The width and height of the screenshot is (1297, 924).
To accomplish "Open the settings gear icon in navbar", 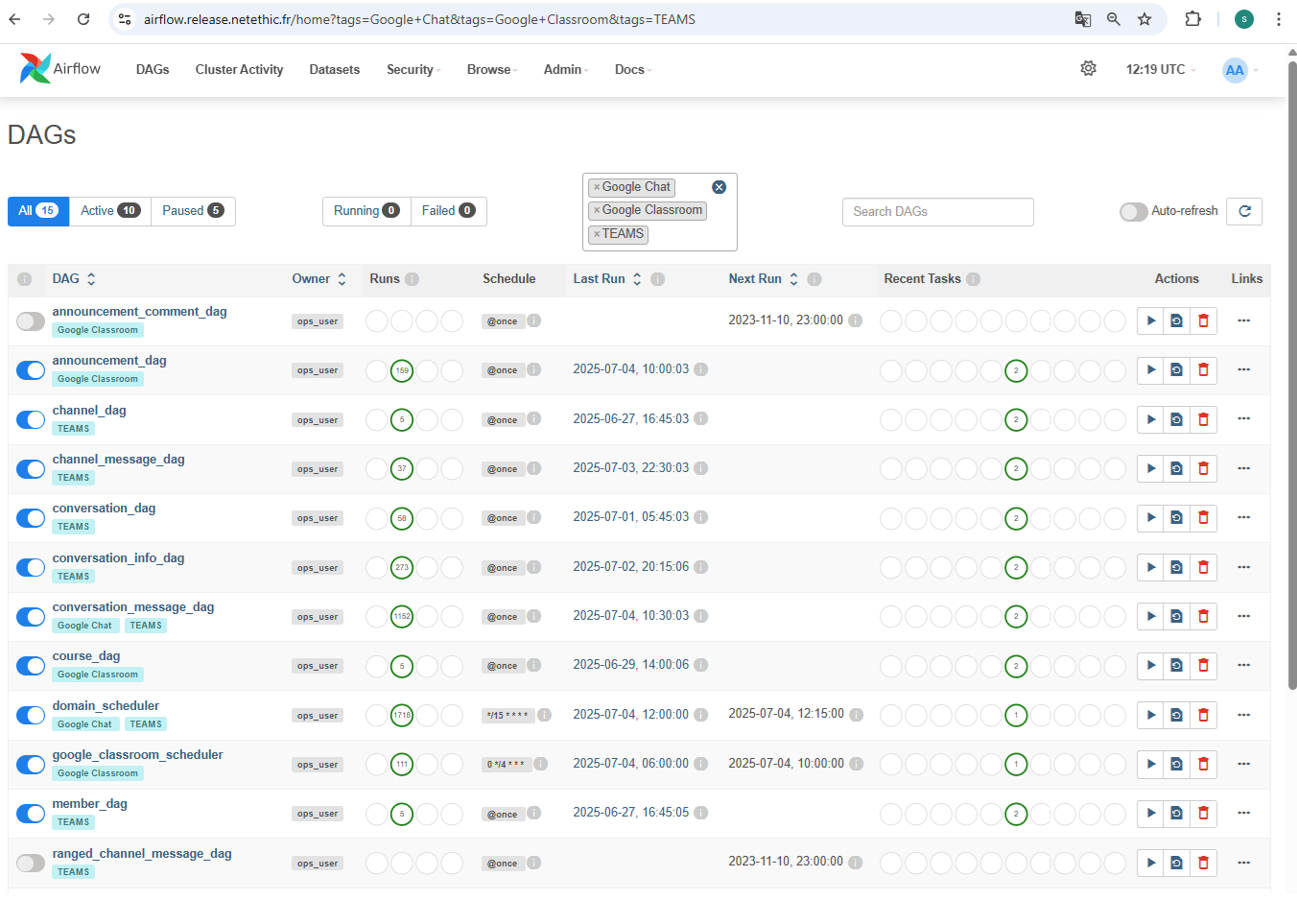I will coord(1088,69).
